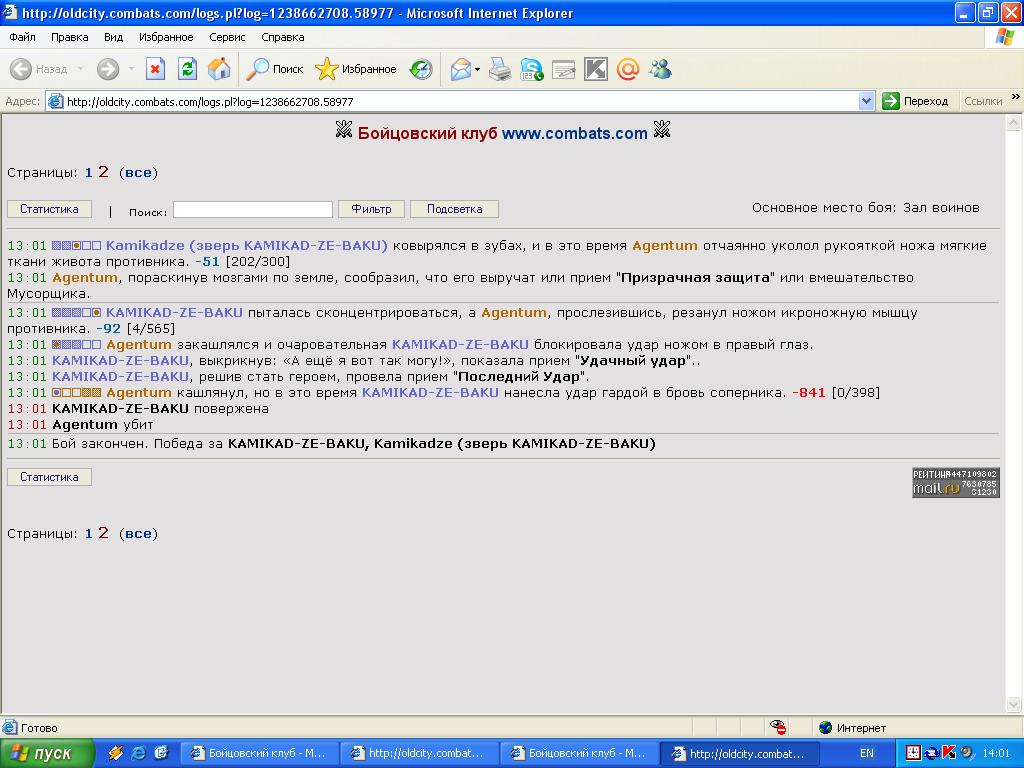
Task: Expand the Links (Ссылки) toolbar chevron
Action: (x=1016, y=97)
